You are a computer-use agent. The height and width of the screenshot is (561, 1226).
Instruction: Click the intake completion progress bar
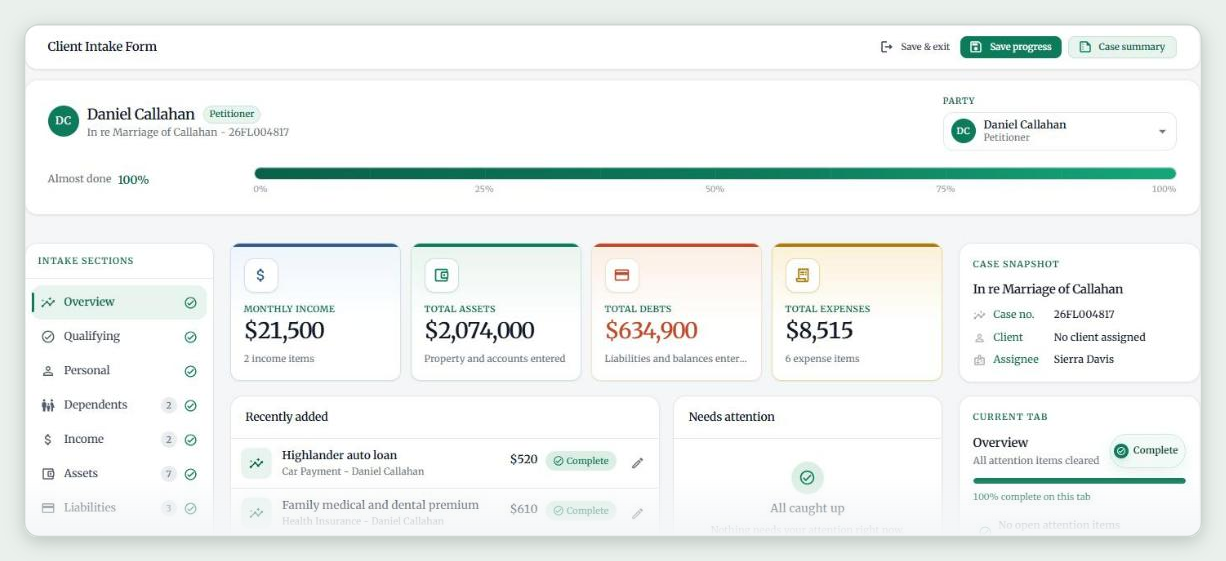coord(715,174)
